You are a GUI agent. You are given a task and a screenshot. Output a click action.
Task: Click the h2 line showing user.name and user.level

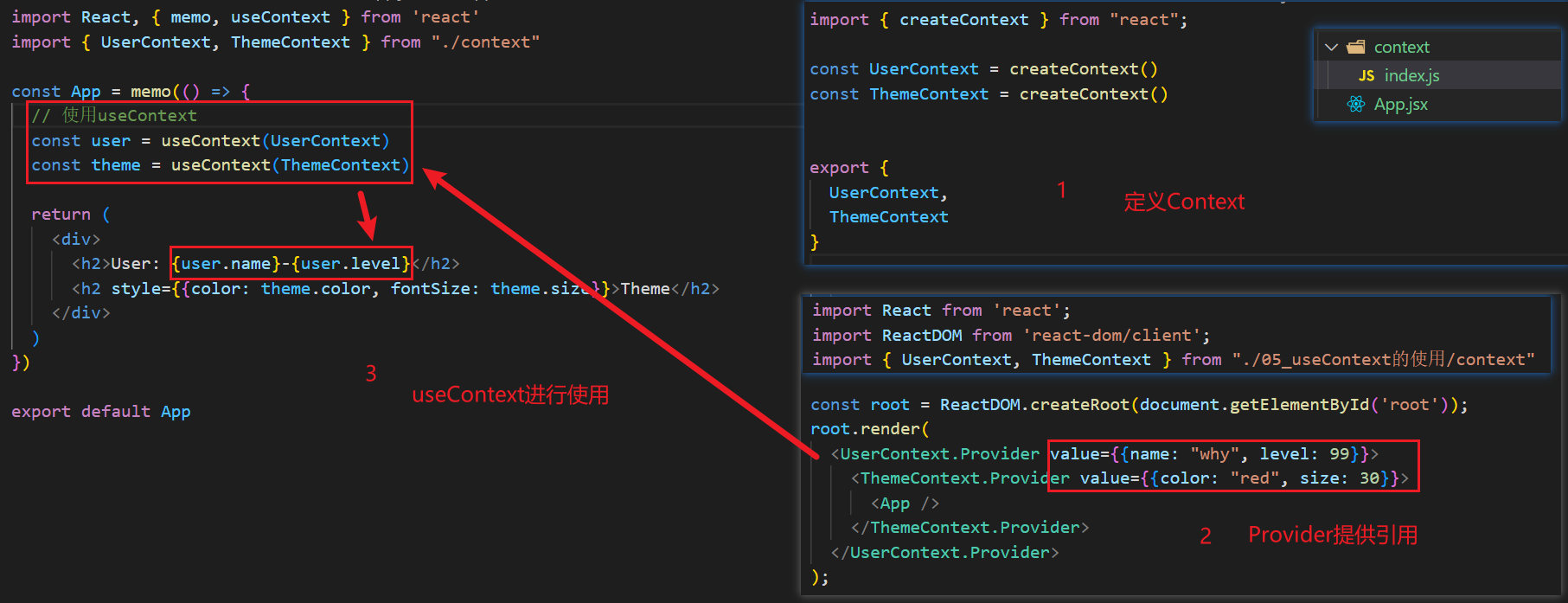click(x=266, y=264)
